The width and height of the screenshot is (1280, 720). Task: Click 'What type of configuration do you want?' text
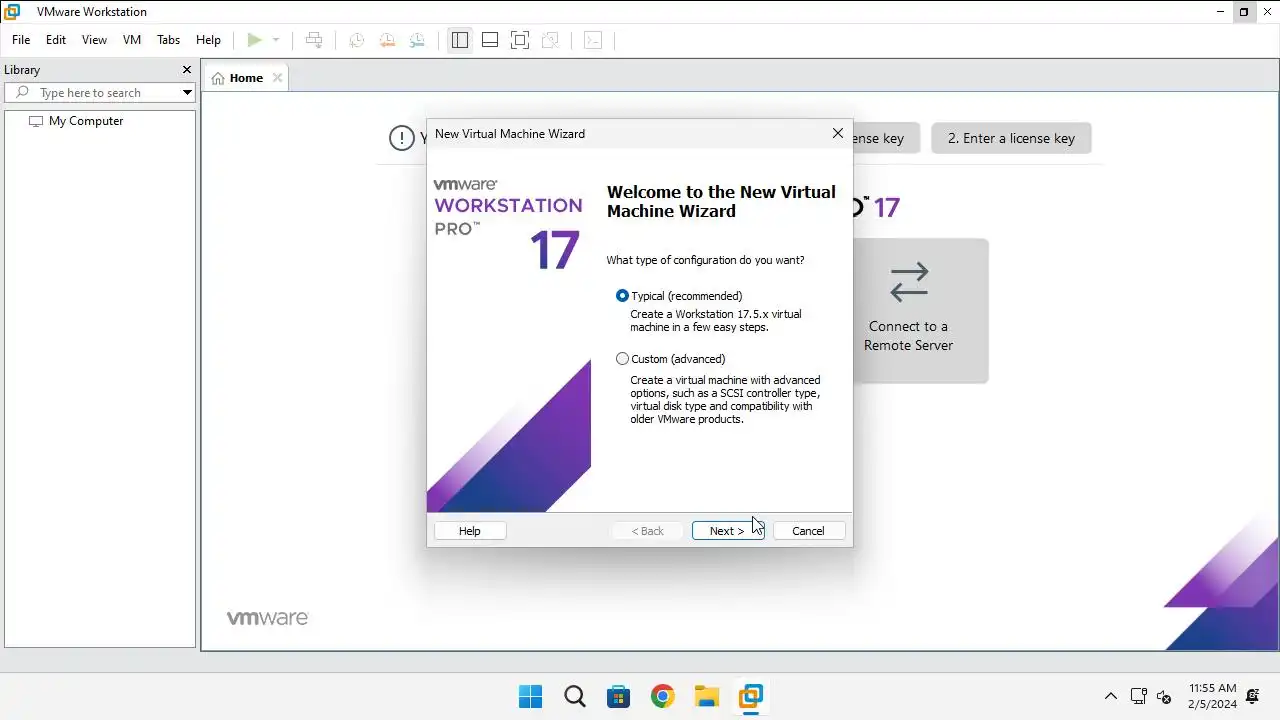tap(705, 260)
